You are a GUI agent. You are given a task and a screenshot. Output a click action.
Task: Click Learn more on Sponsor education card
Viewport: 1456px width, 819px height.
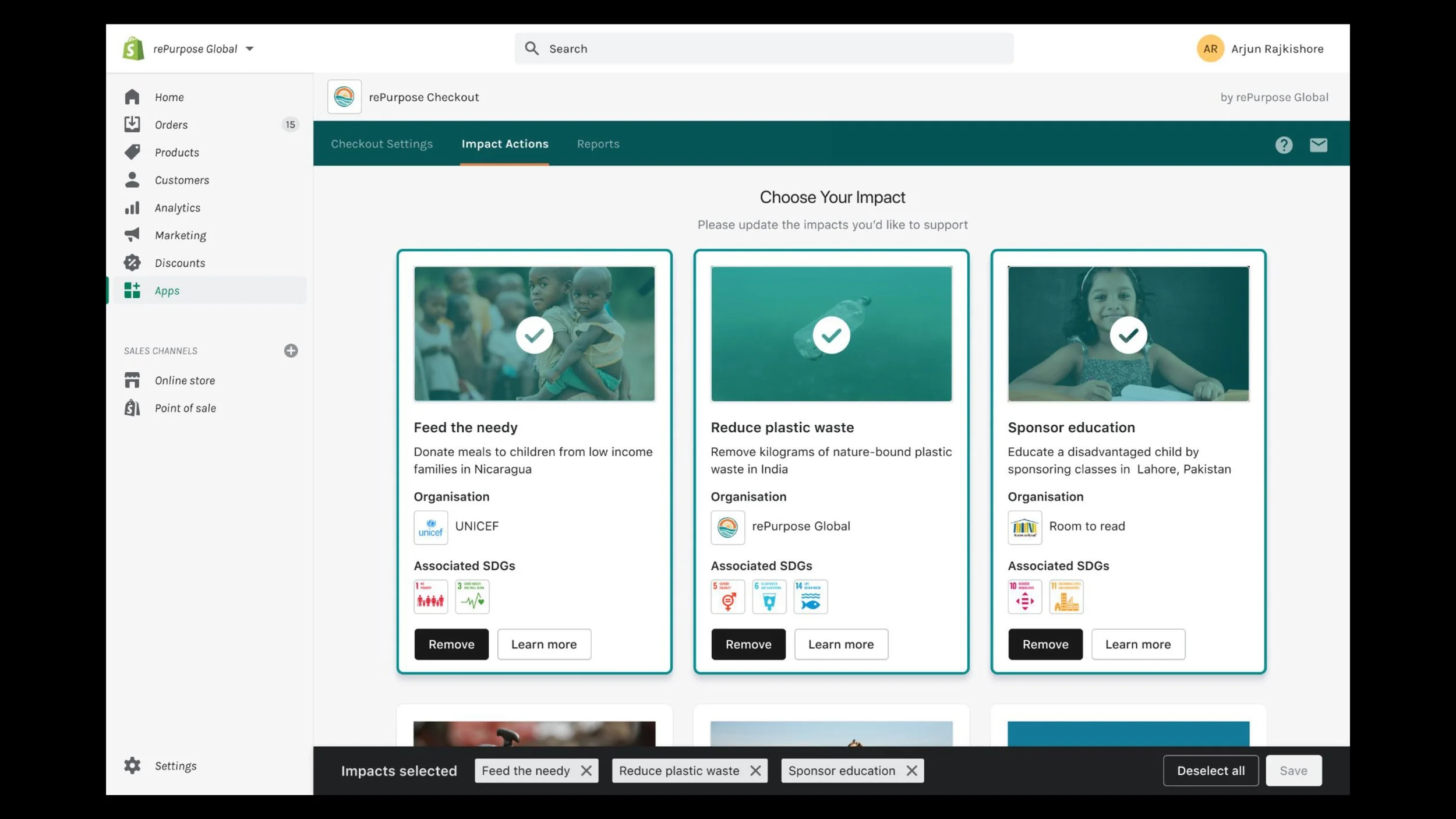(1137, 644)
